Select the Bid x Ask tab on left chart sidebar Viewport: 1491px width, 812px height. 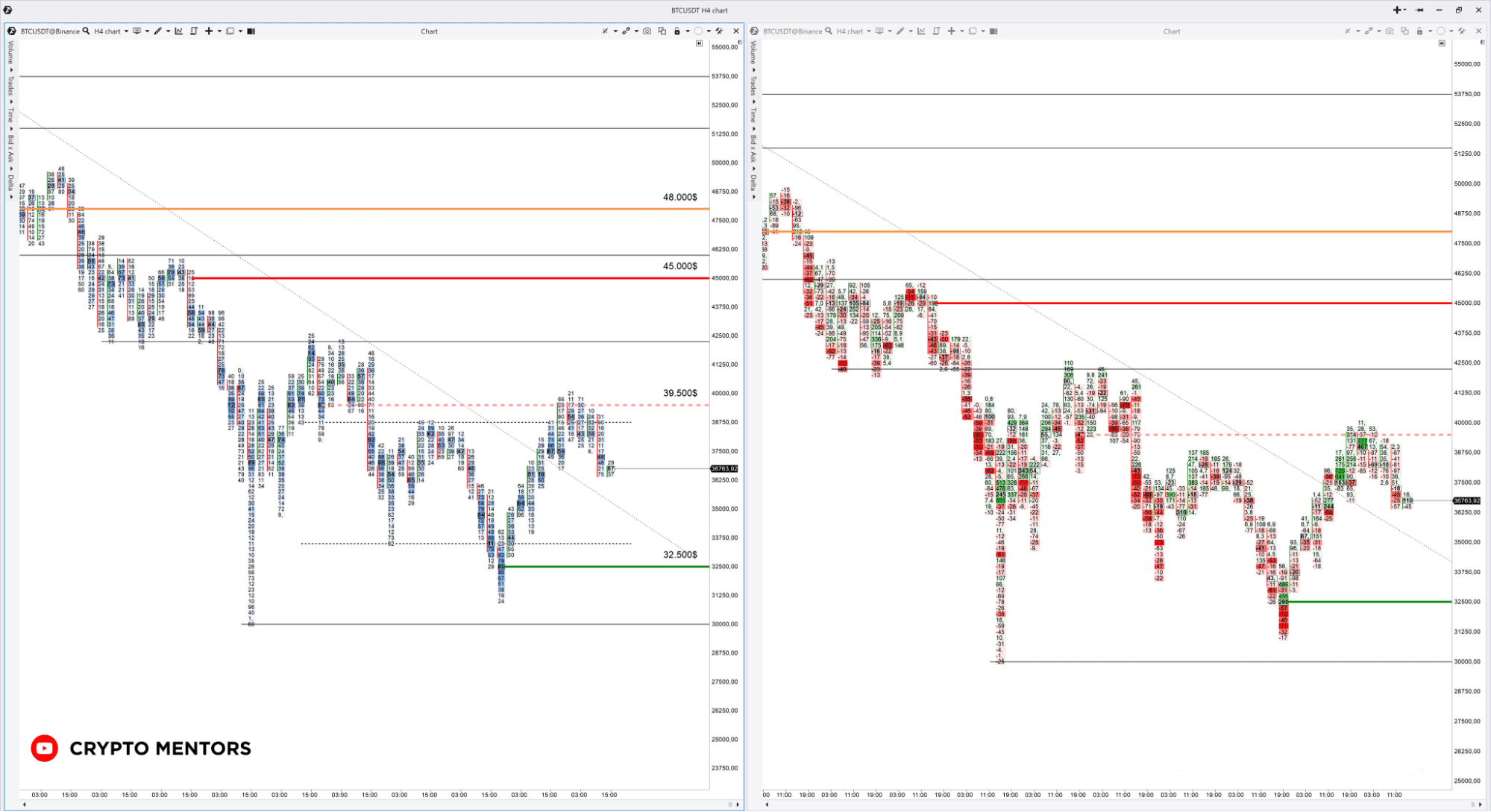[x=10, y=148]
